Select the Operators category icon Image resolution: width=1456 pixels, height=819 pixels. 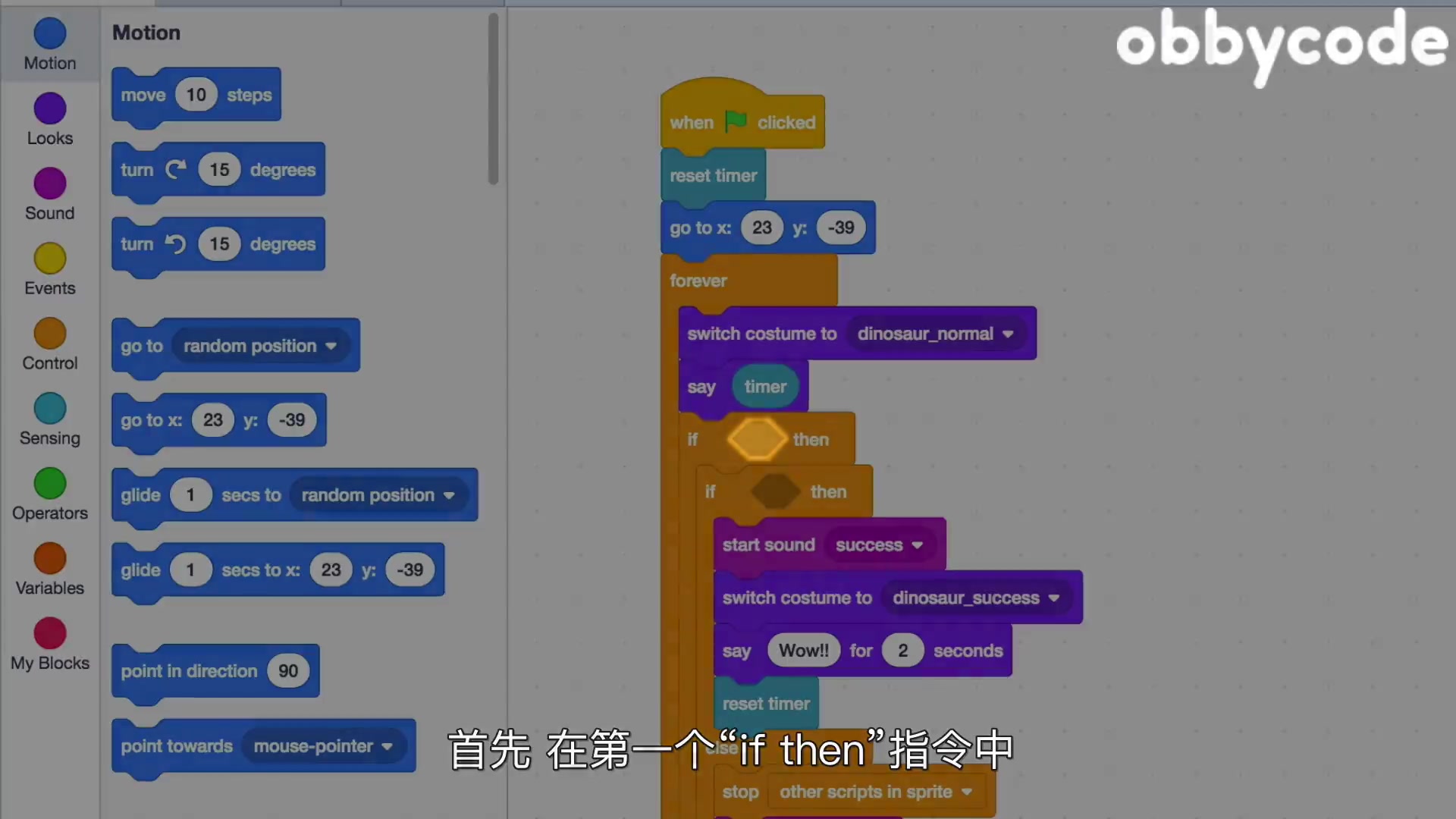(x=50, y=484)
